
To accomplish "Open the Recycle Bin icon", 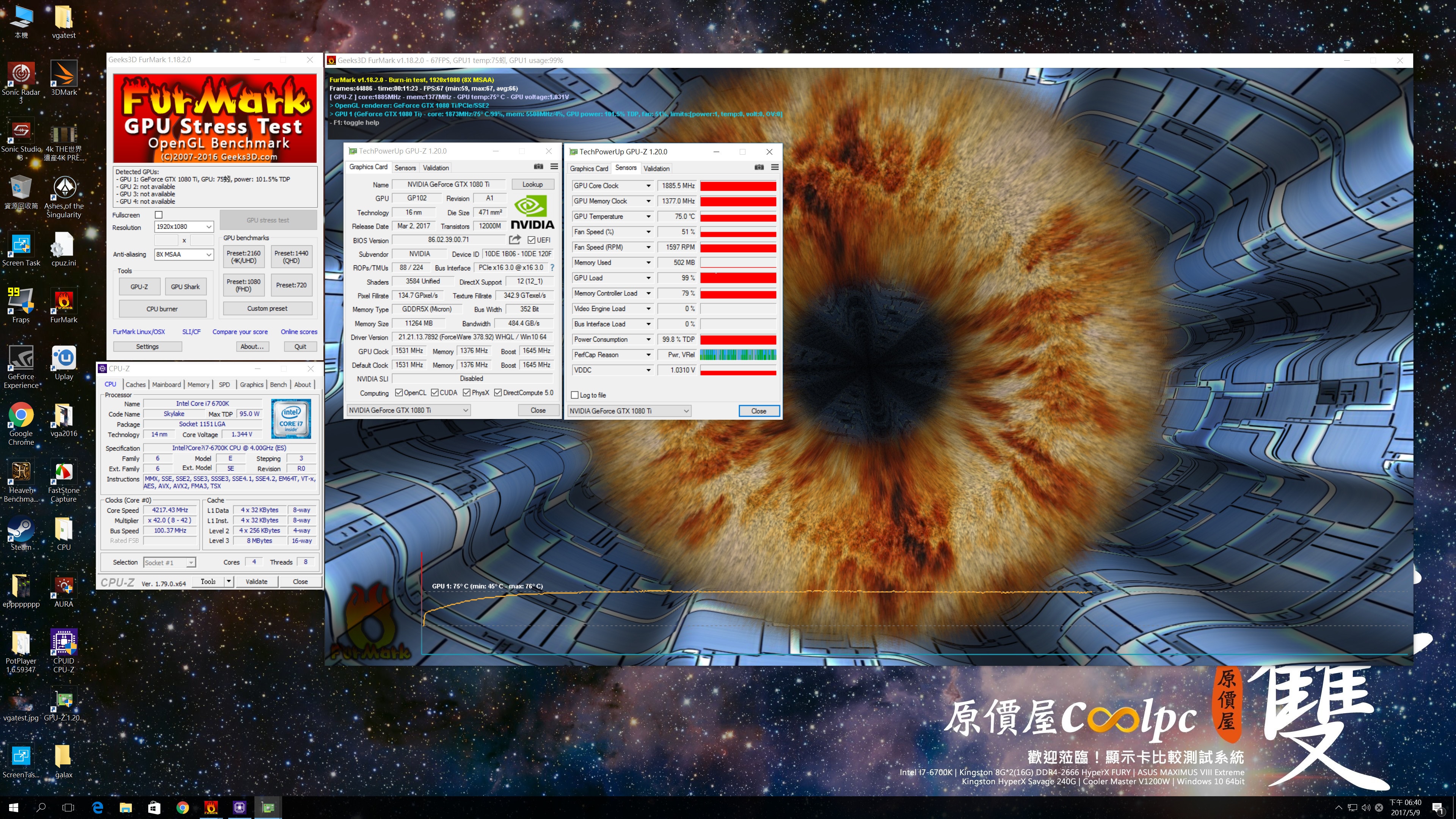I will 21,192.
